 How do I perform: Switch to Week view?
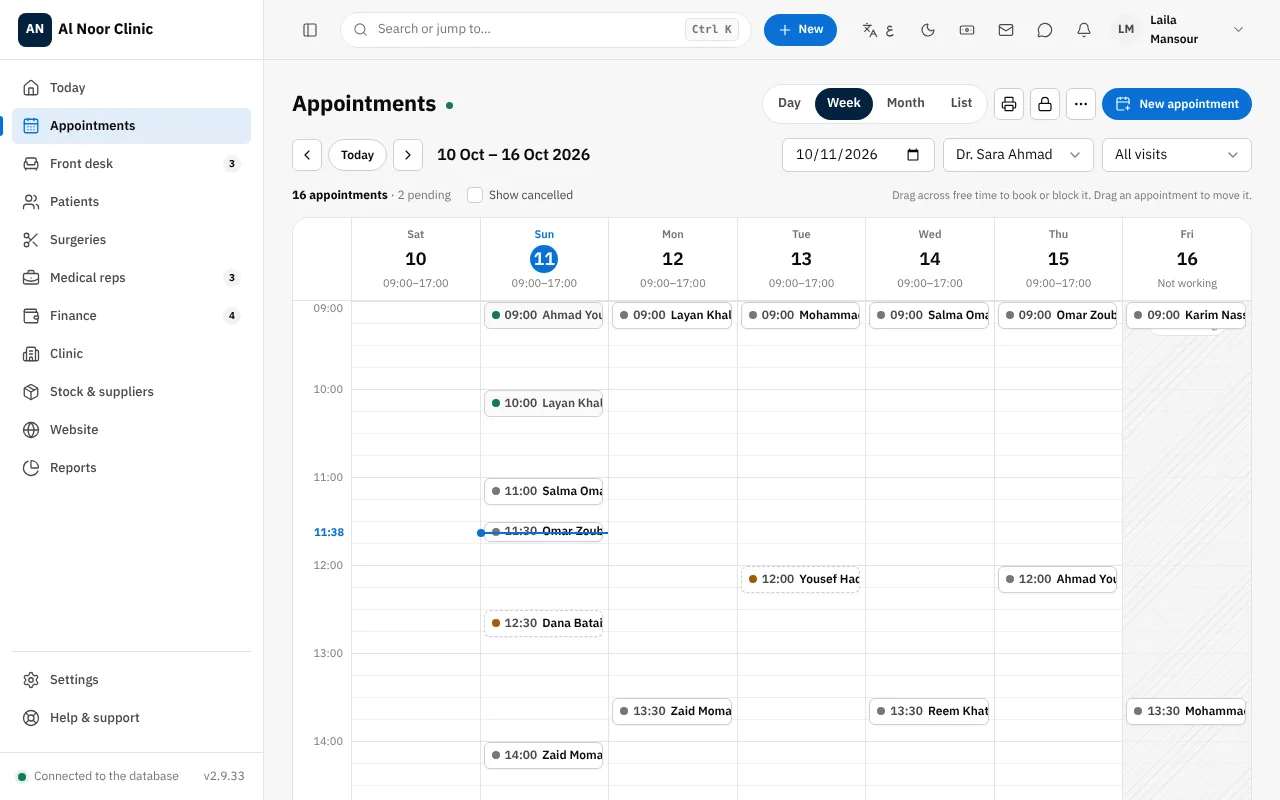(844, 103)
